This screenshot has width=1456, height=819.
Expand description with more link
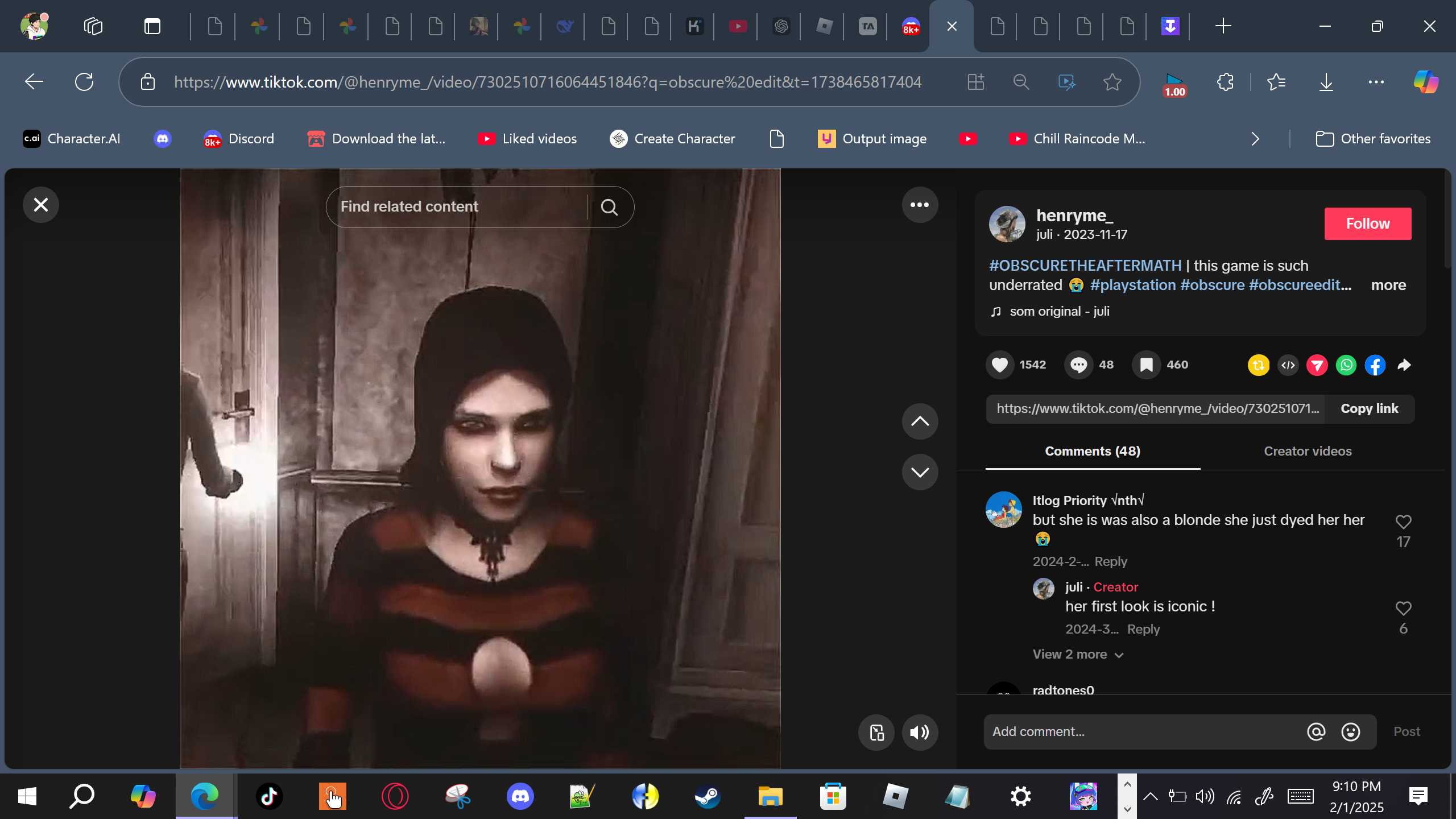tap(1388, 285)
